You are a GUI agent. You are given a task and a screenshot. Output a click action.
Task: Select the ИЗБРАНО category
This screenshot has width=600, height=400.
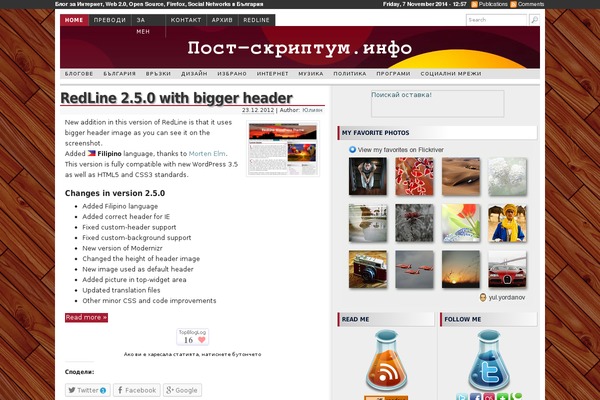tap(232, 73)
